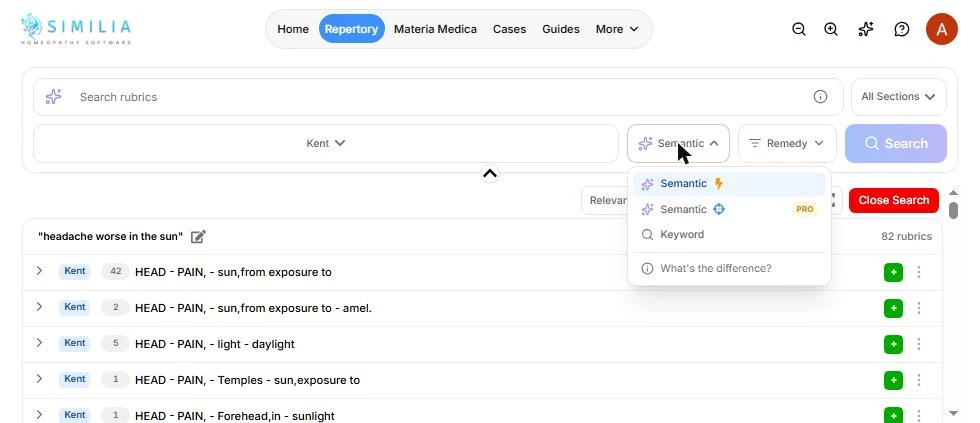This screenshot has height=423, width=980.
Task: Click the 2 remedy count badge
Action: [115, 307]
